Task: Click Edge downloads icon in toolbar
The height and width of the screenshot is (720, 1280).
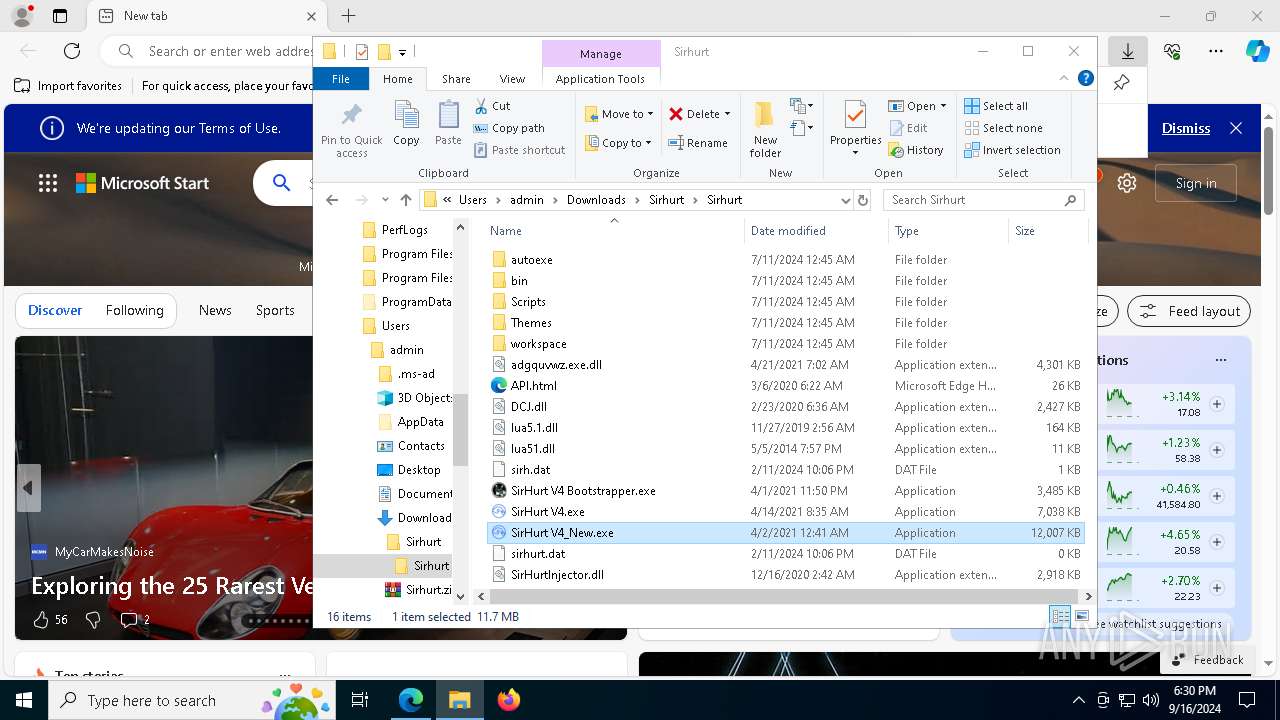Action: click(x=1128, y=51)
